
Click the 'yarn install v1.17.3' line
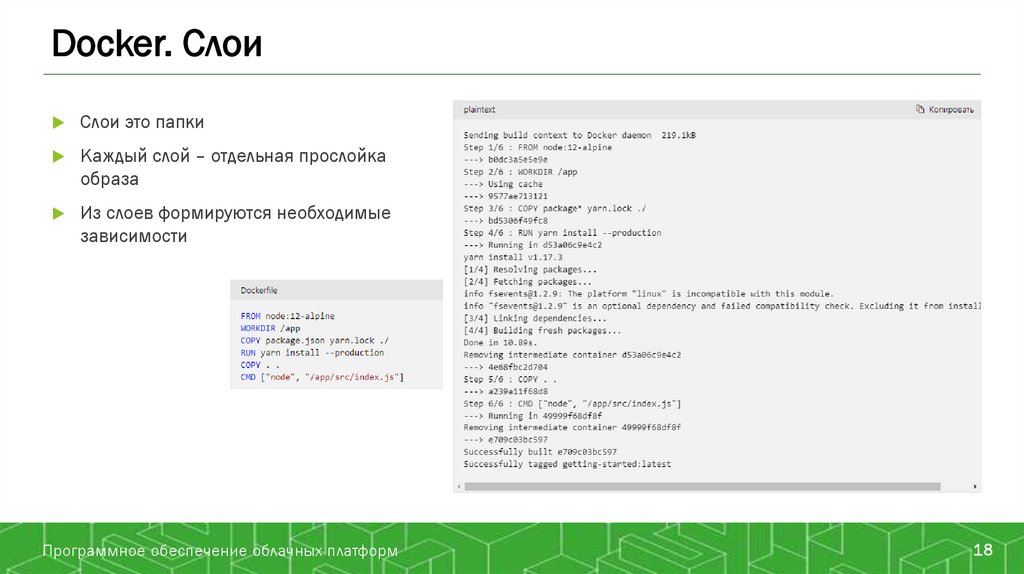click(513, 257)
